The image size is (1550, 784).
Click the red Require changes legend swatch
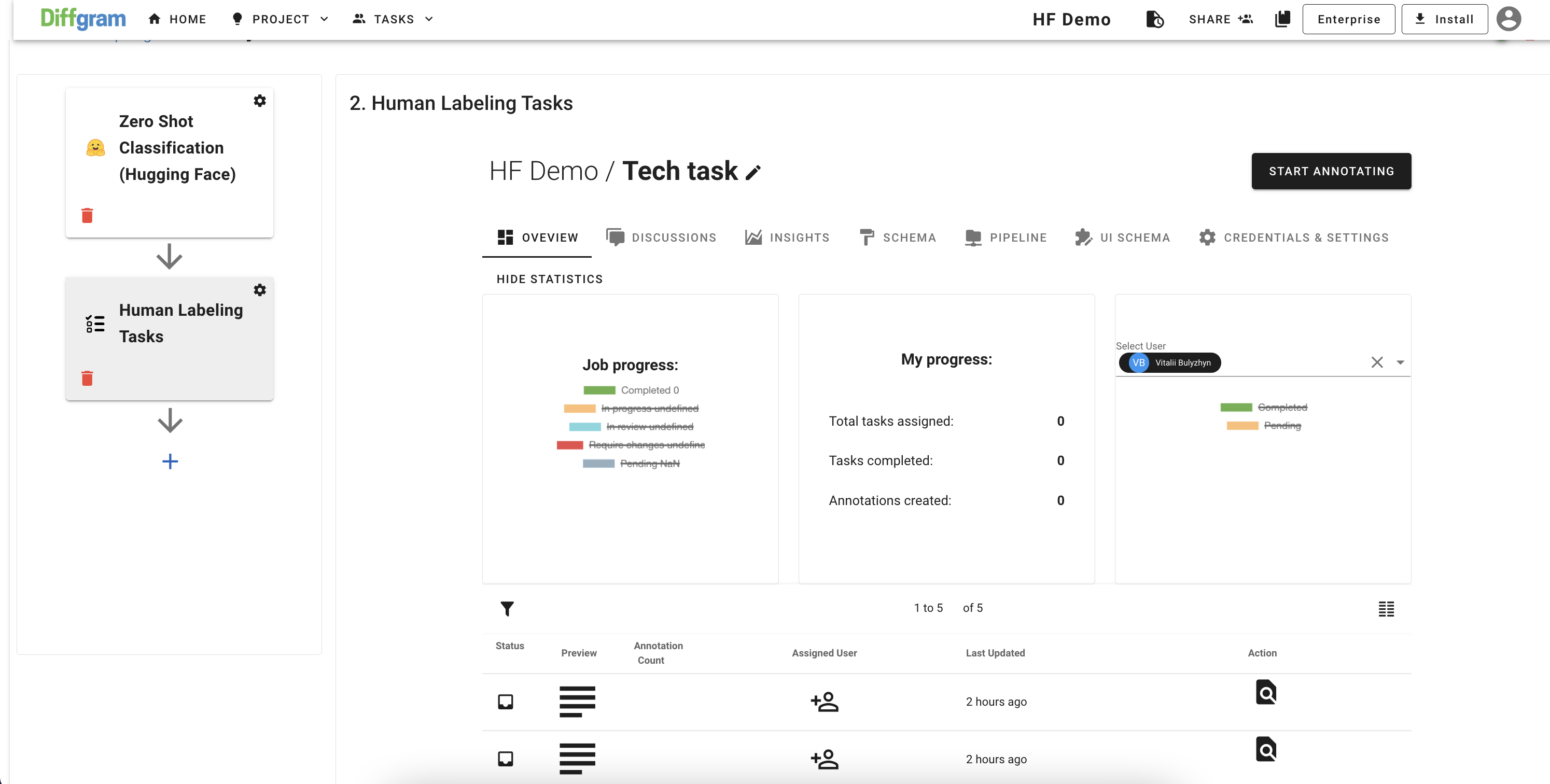570,445
